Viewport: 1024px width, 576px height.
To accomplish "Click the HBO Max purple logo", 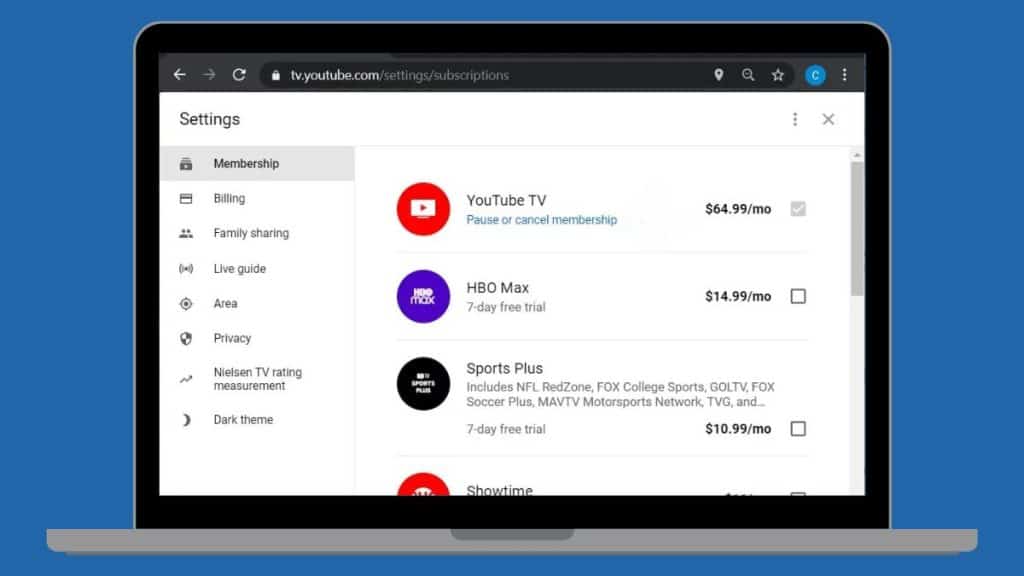I will coord(423,296).
